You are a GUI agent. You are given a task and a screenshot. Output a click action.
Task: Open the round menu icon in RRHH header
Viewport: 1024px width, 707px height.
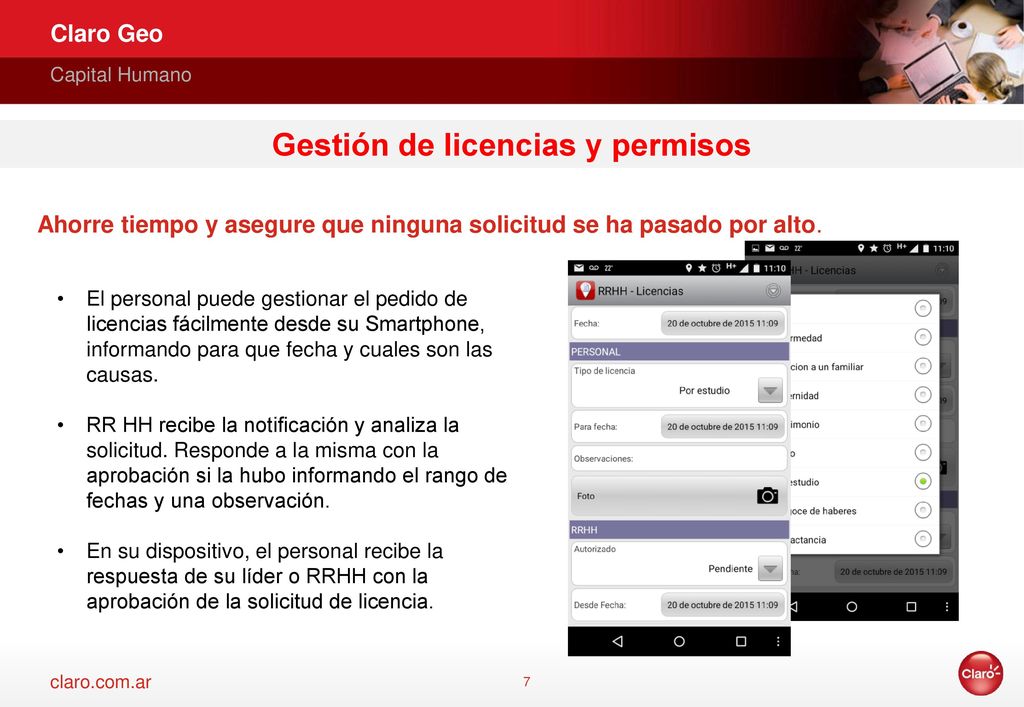[x=773, y=291]
